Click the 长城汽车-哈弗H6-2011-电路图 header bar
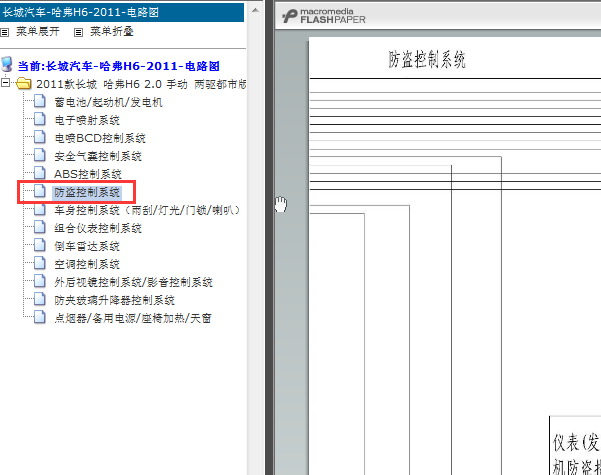The image size is (601, 475). 122,12
